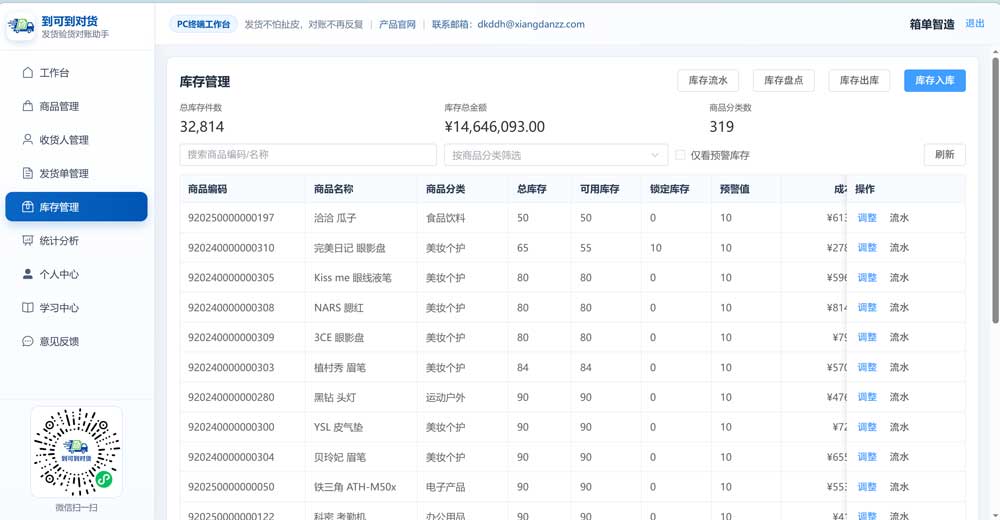
Task: Click the 电子产品 category cell
Action: [446, 487]
